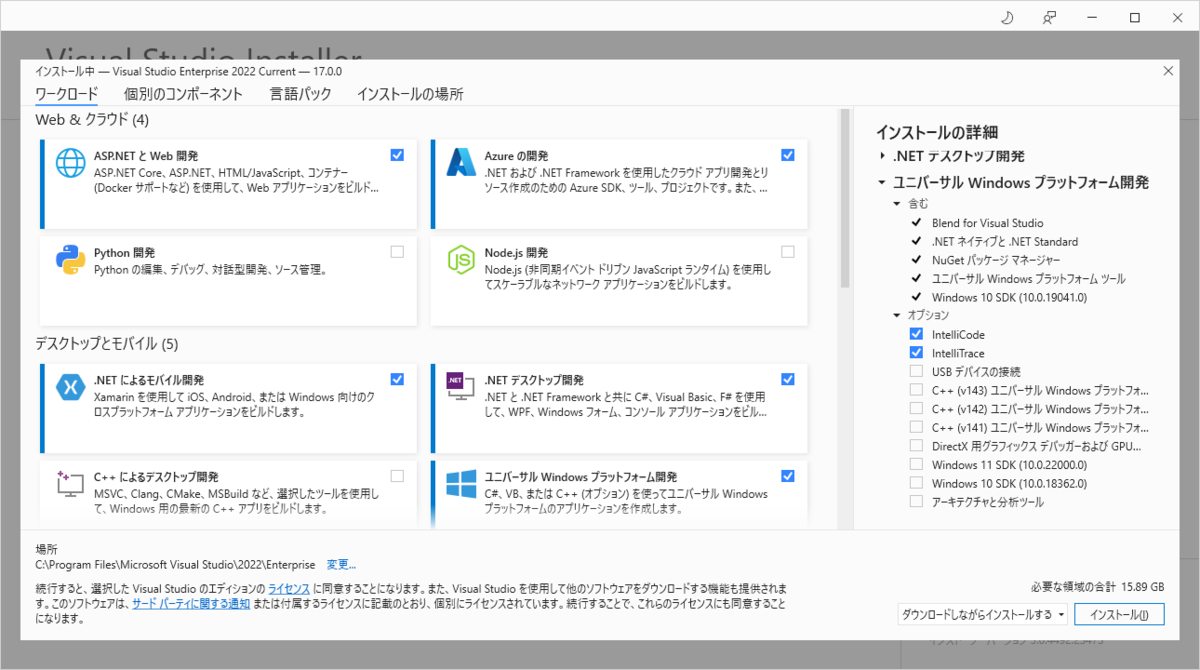Enable USB デバイスの接続 option

(916, 371)
